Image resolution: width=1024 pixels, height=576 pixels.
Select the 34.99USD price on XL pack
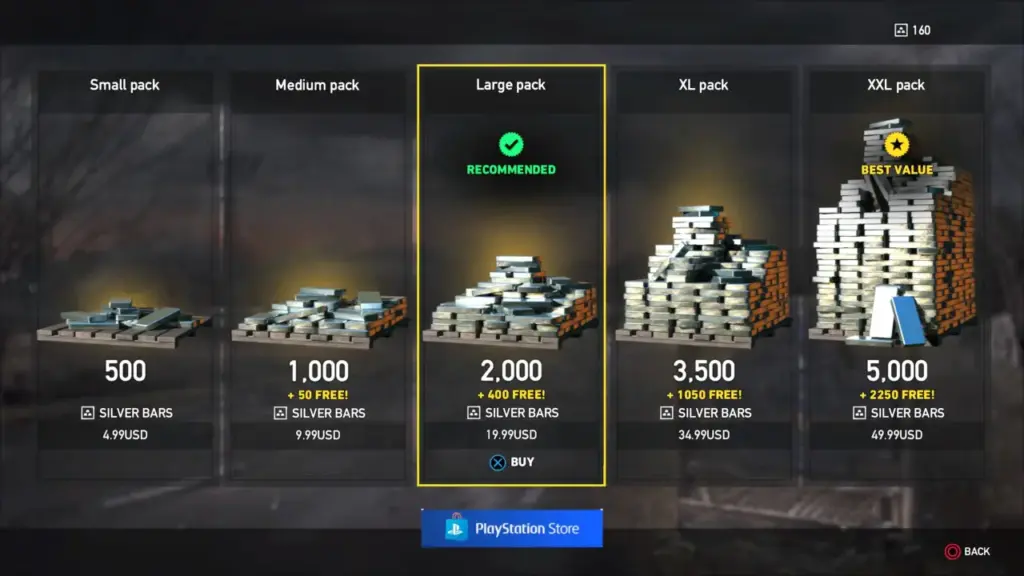[703, 435]
